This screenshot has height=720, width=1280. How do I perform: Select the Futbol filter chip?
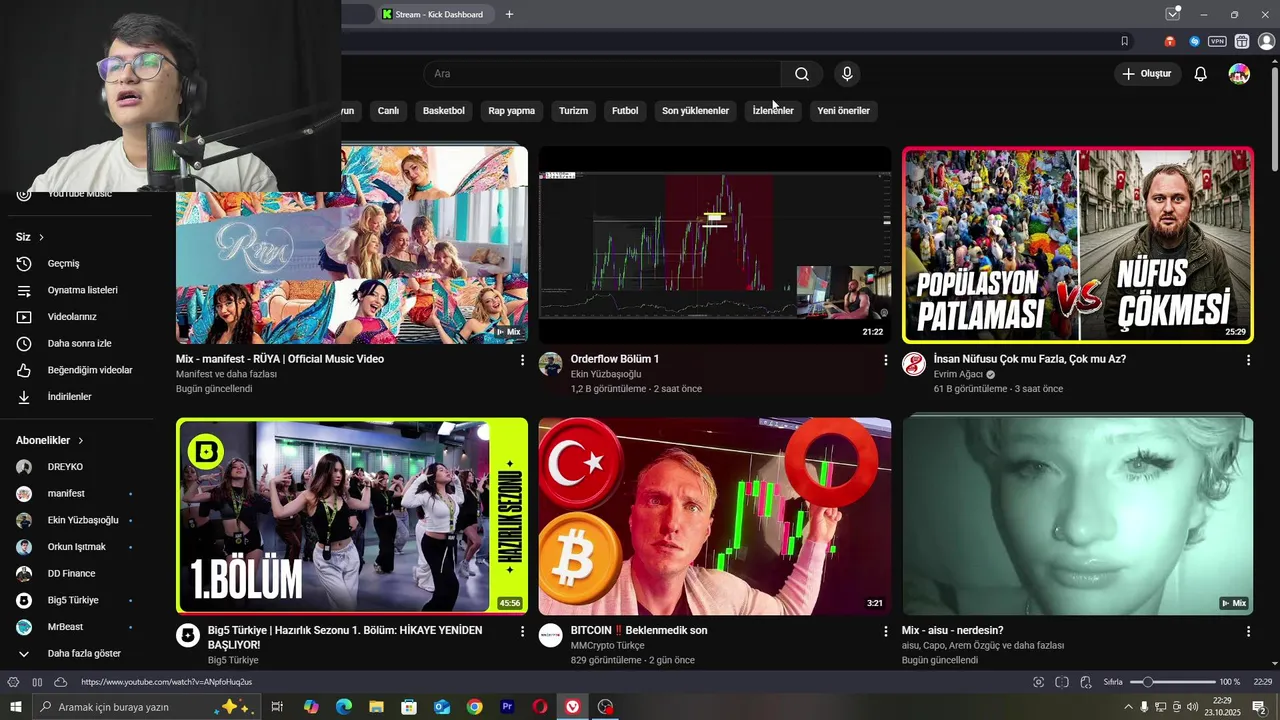625,111
